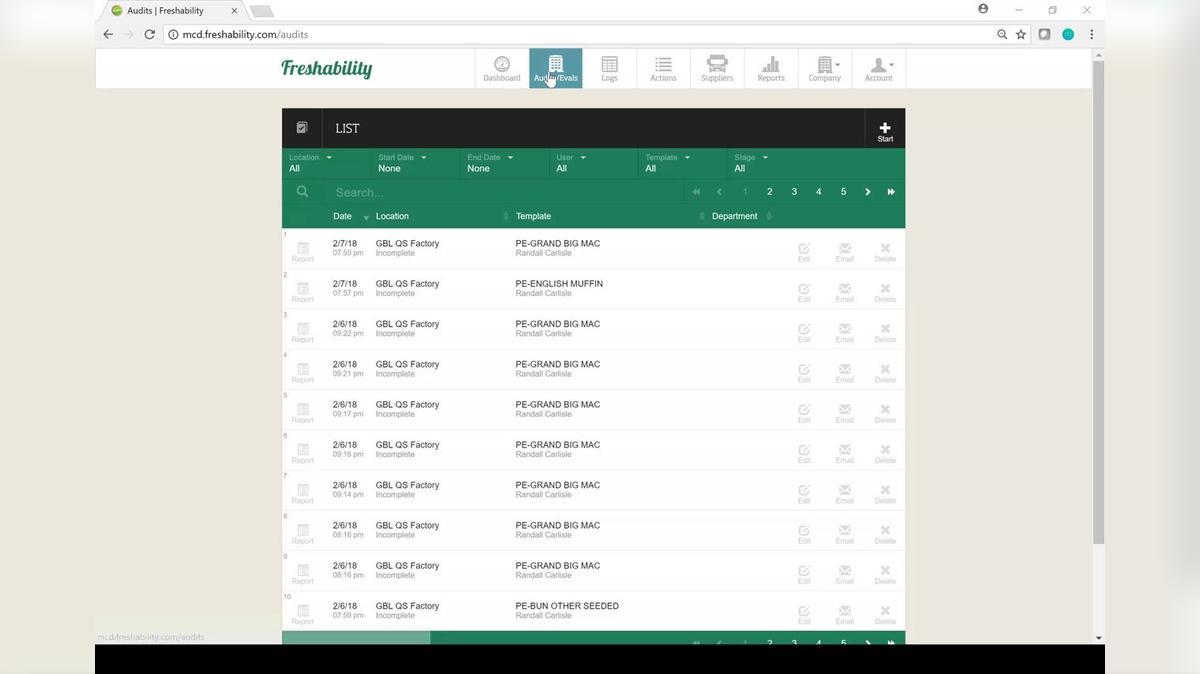Email the PE-BUN OTHER SEEDED audit

[x=845, y=613]
